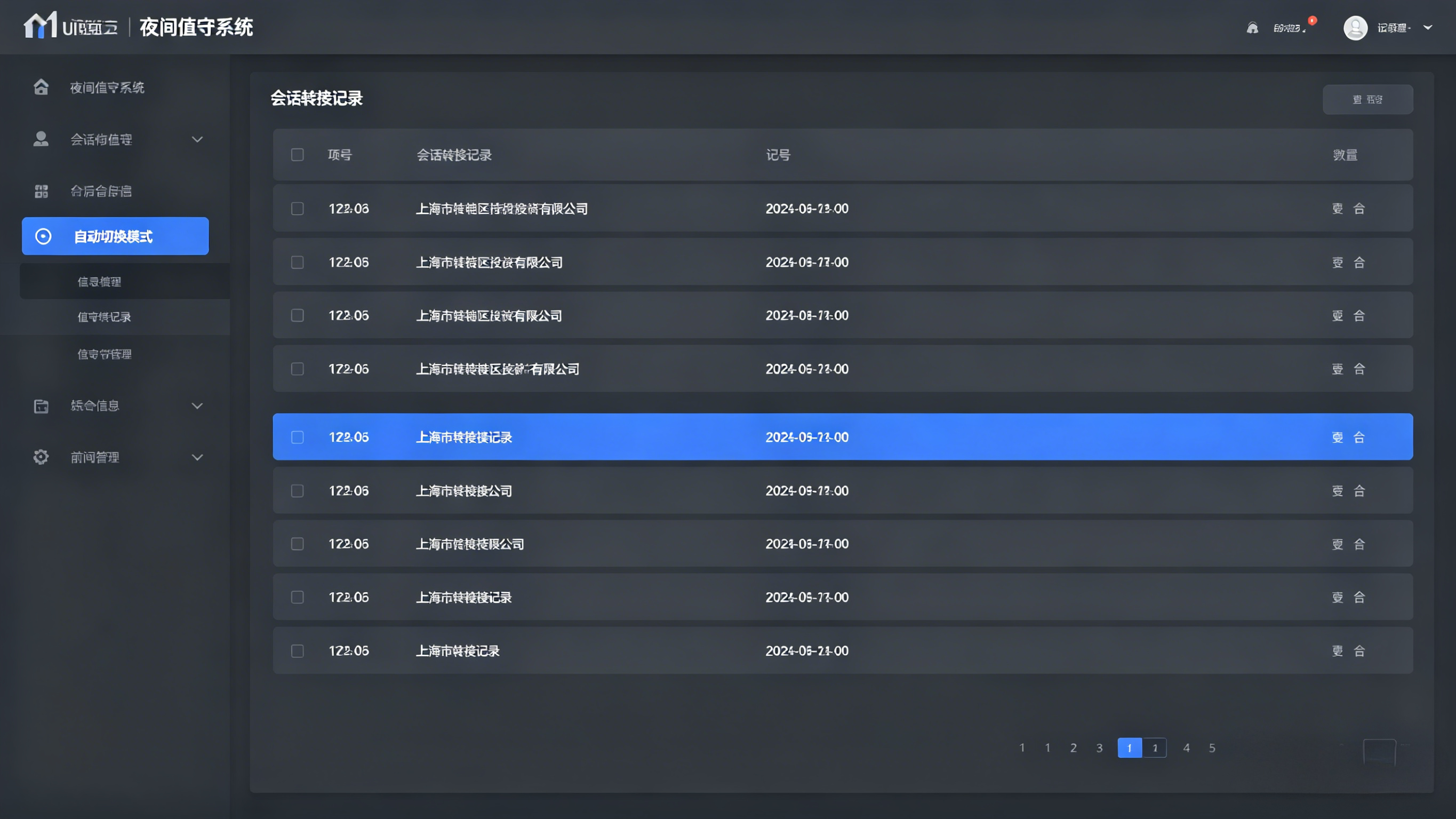This screenshot has width=1456, height=819.
Task: Click the last row's action link
Action: click(x=1337, y=650)
